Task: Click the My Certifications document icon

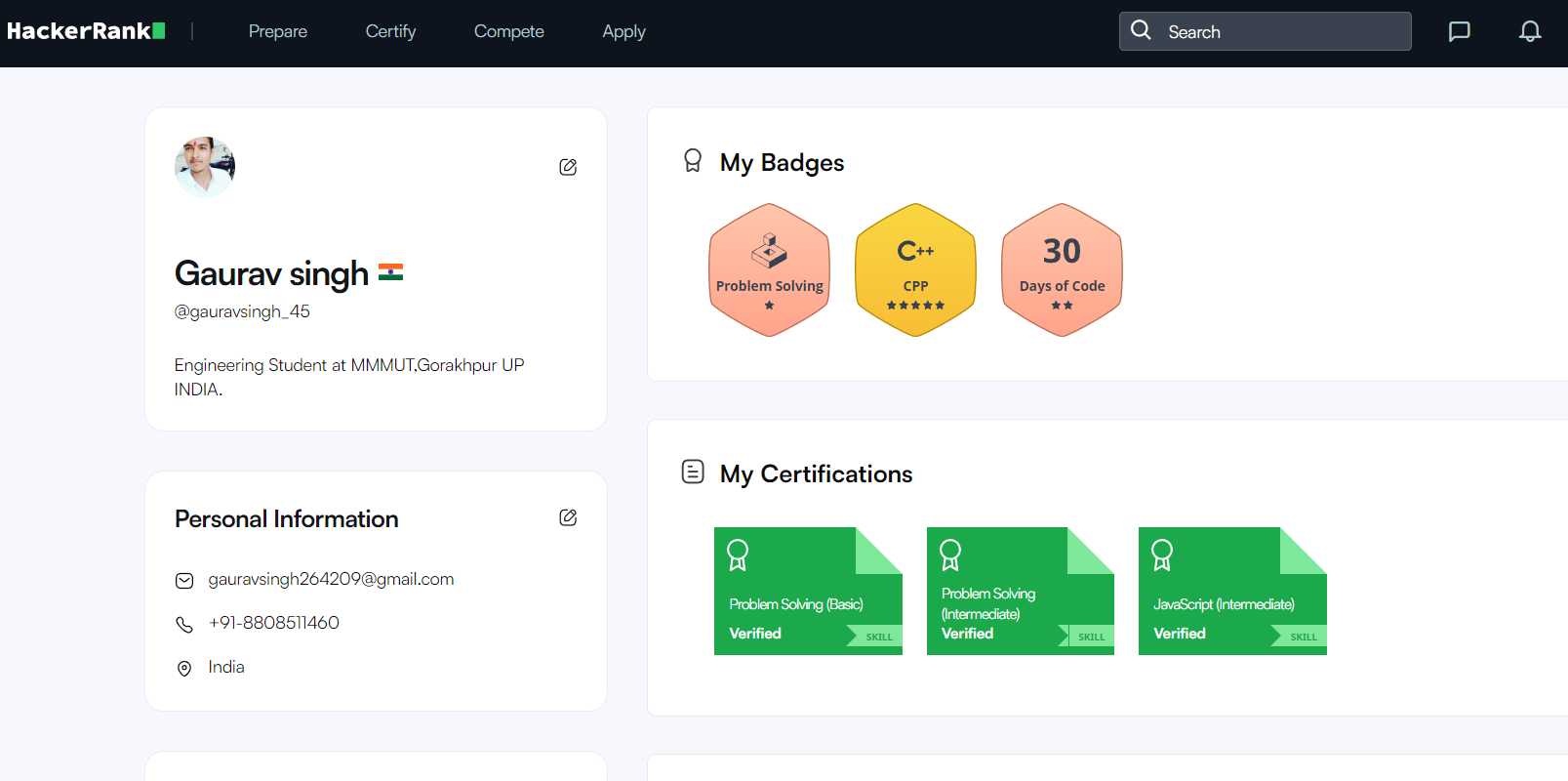Action: (x=693, y=473)
